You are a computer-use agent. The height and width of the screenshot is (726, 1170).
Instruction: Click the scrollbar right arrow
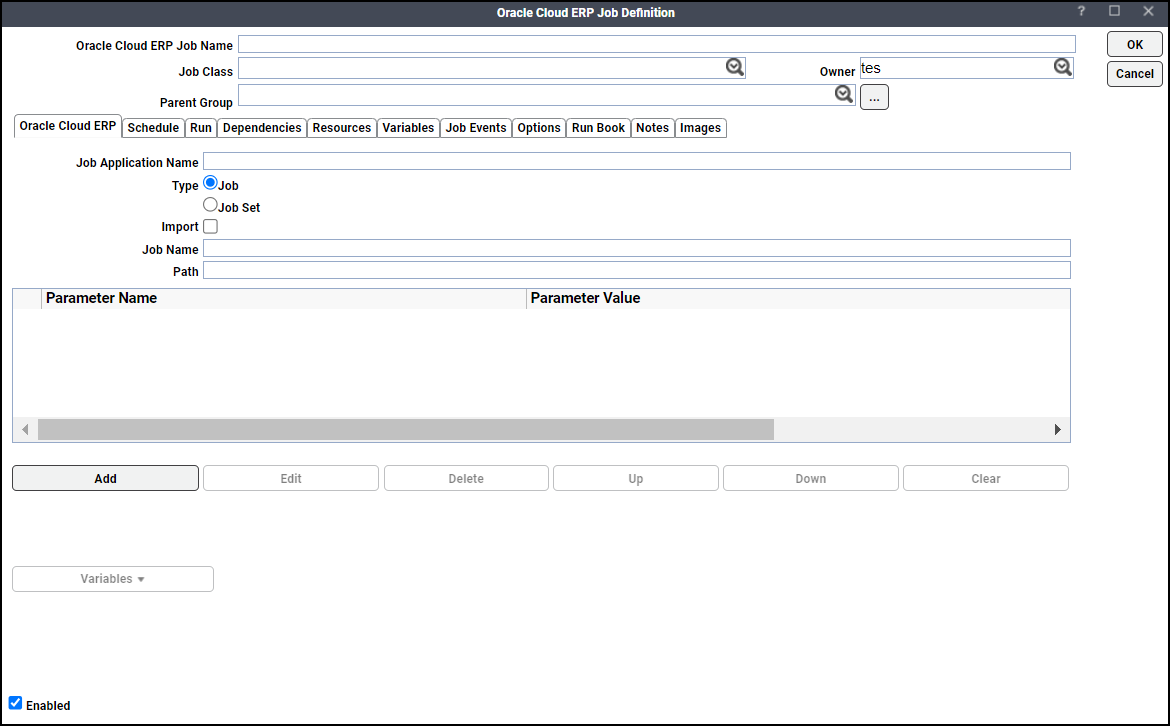coord(1057,429)
